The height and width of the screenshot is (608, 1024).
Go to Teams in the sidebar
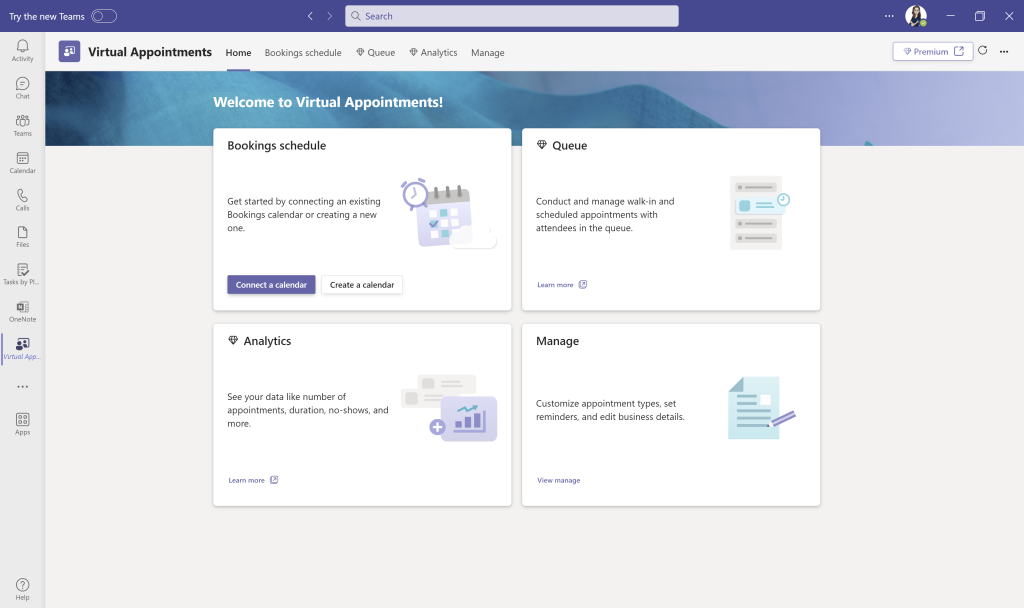[x=22, y=125]
